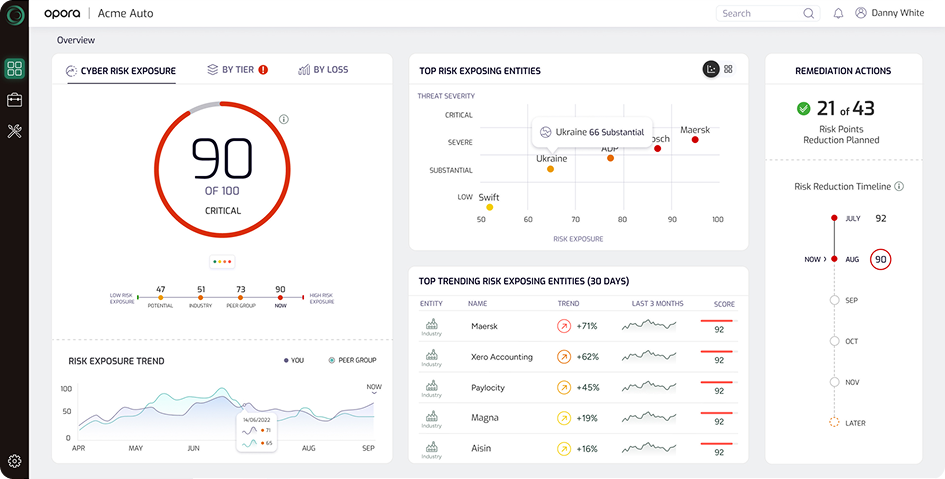Open the tools wrench icon in sidebar

[x=14, y=131]
